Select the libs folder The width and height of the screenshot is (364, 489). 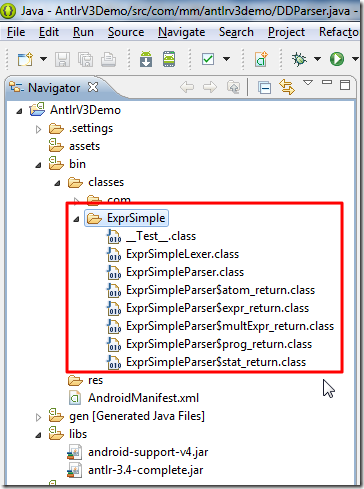[x=78, y=434]
